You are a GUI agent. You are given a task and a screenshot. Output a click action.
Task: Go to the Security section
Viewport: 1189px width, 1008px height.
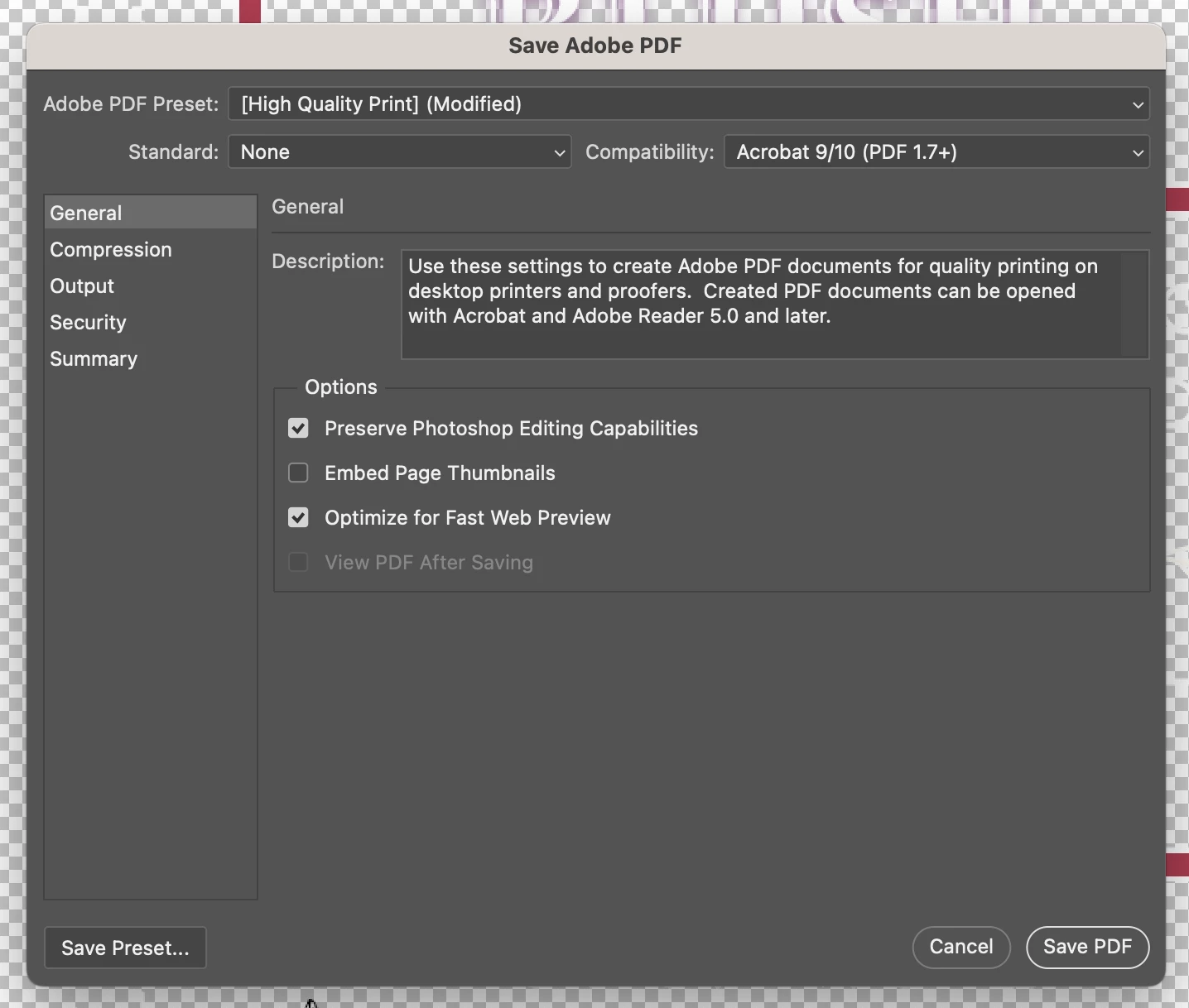coord(150,322)
